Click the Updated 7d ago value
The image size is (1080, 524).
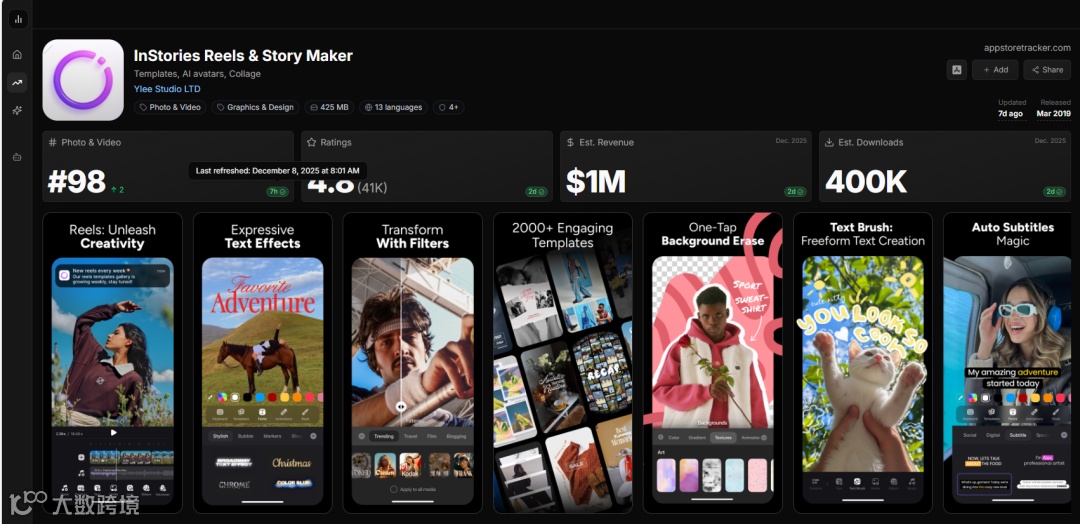coord(1010,114)
